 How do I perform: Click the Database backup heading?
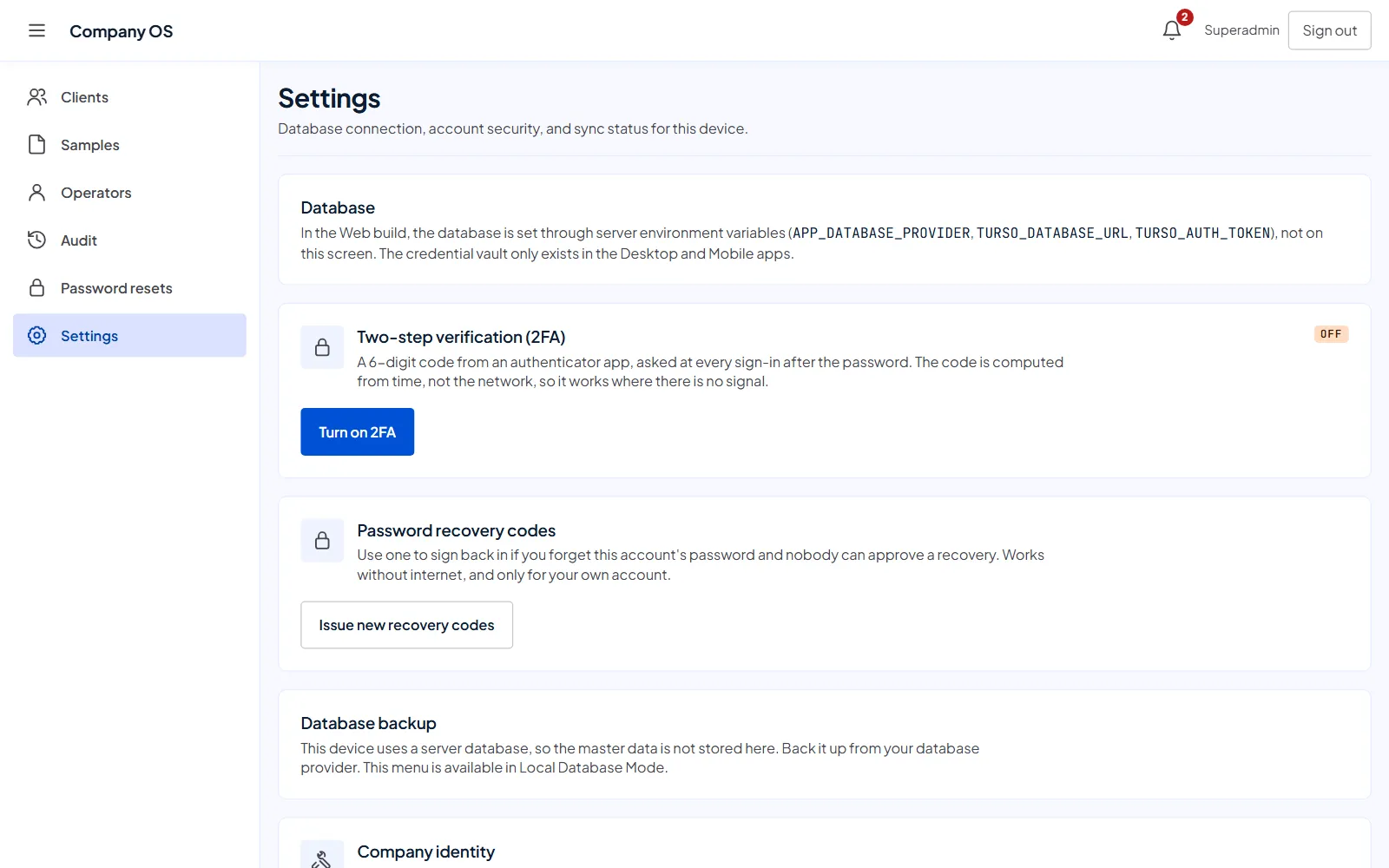click(x=368, y=724)
